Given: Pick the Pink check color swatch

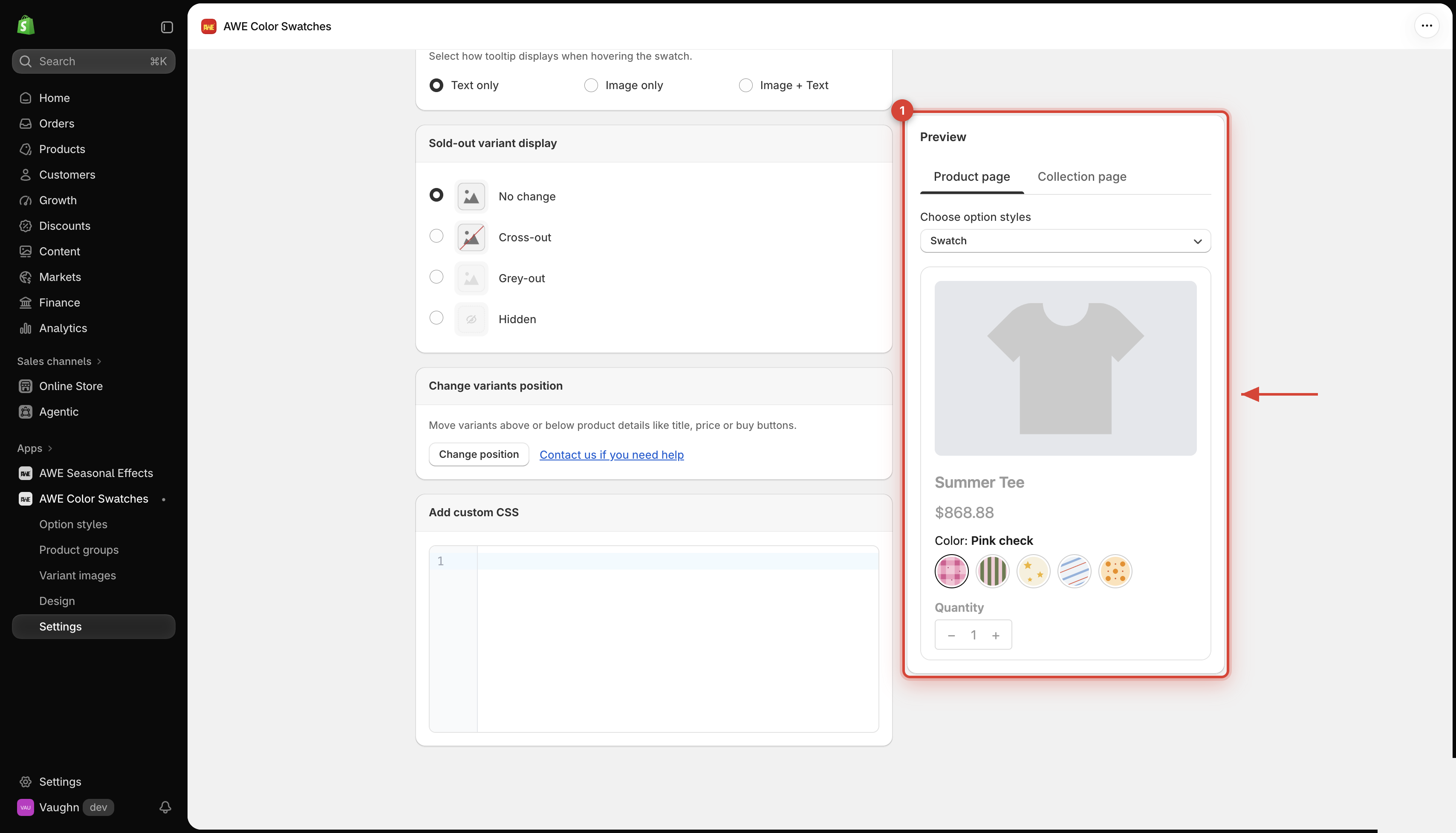Looking at the screenshot, I should coord(951,571).
